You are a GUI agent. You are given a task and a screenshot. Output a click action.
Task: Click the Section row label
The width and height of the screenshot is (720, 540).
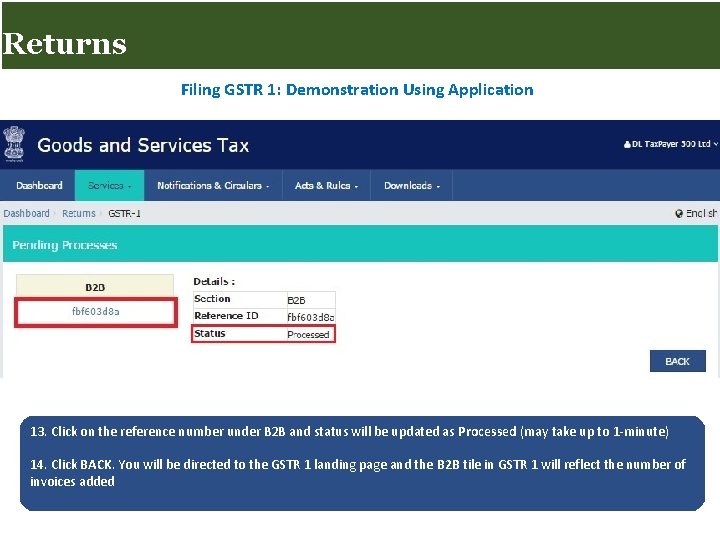click(x=212, y=299)
